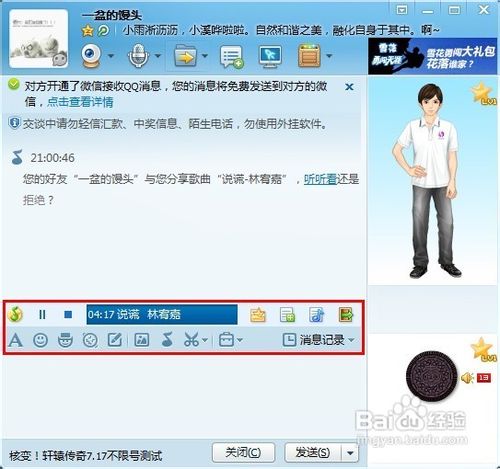
Task: Click the yellow star QZone icon
Action: (88, 31)
